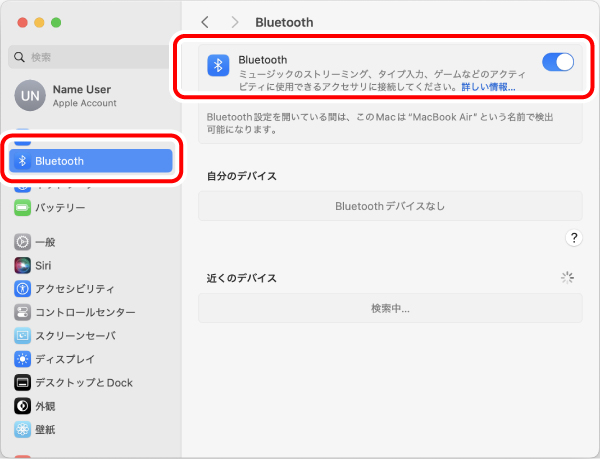This screenshot has height=459, width=600.
Task: Click the forward navigation chevron
Action: click(234, 21)
